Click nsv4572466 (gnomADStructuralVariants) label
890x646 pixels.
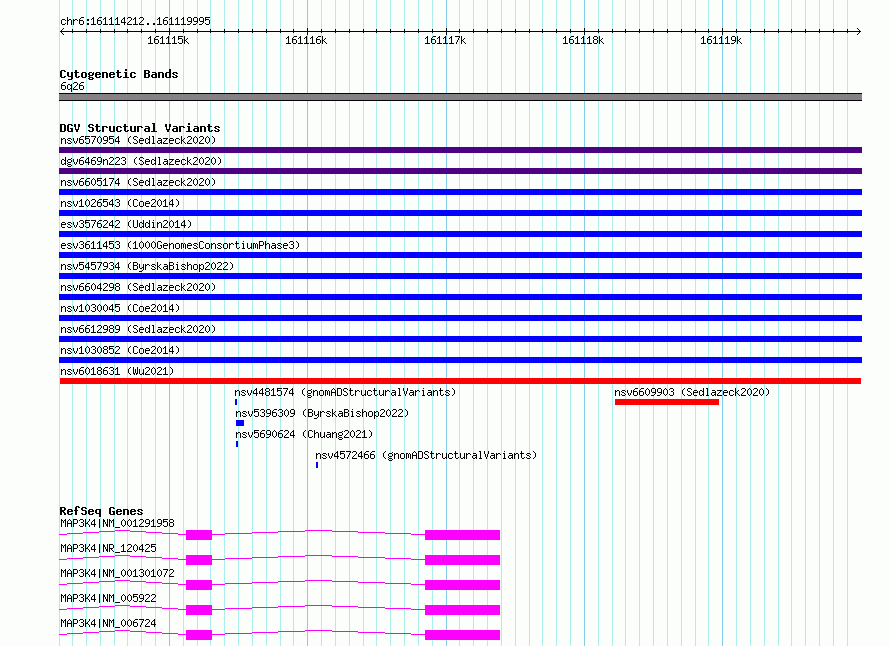coord(426,455)
